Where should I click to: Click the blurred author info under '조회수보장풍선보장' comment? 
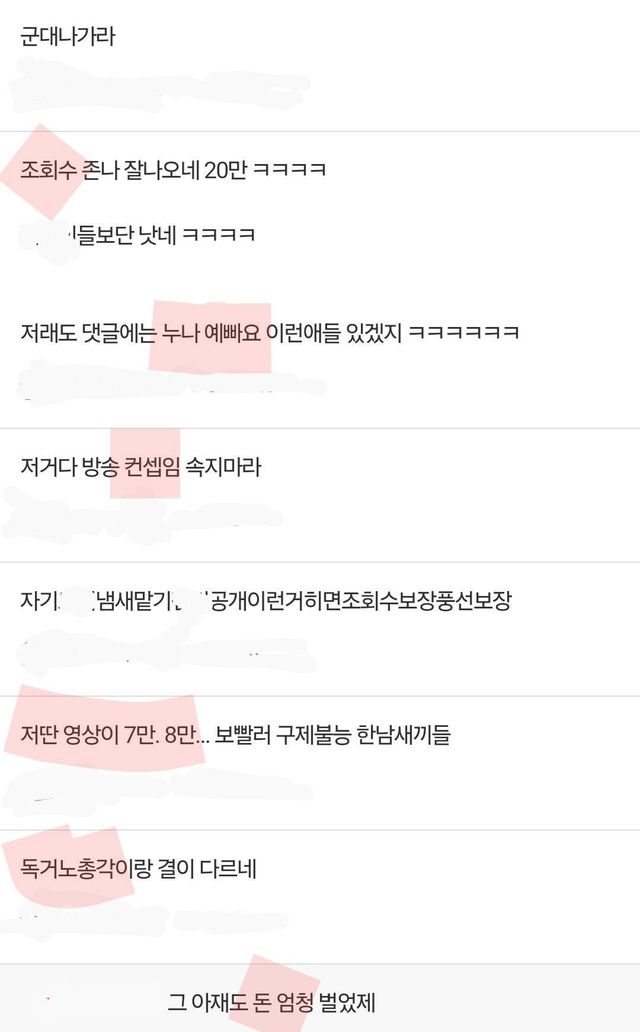pyautogui.click(x=165, y=650)
